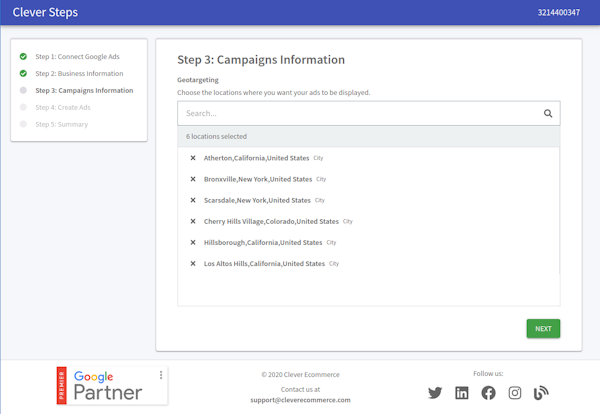The image size is (600, 414).
Task: Open Twitter social link
Action: (x=435, y=393)
